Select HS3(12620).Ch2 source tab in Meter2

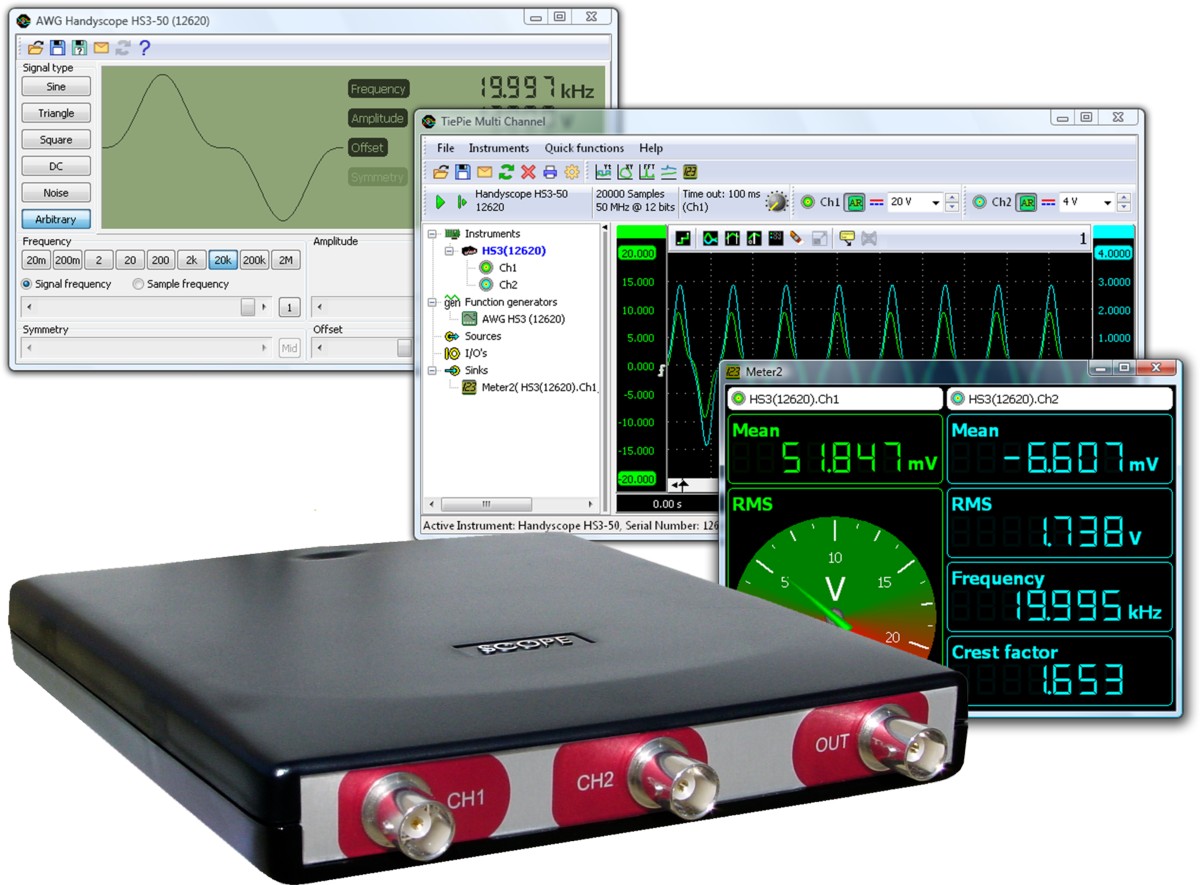(1059, 399)
